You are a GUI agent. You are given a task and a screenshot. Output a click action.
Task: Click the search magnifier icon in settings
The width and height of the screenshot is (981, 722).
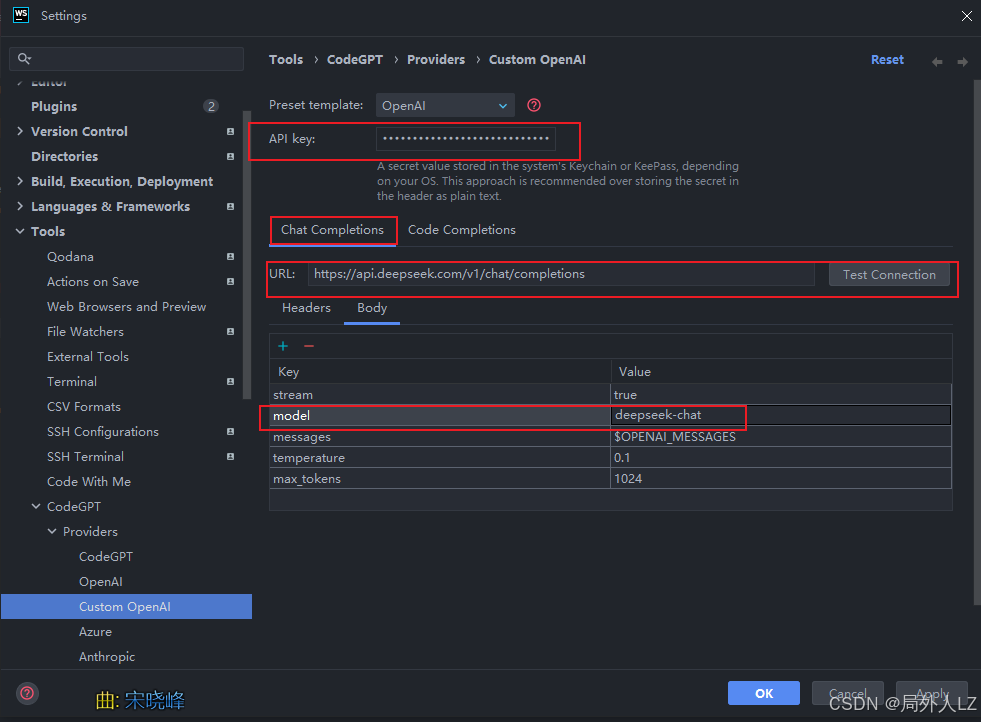click(24, 58)
